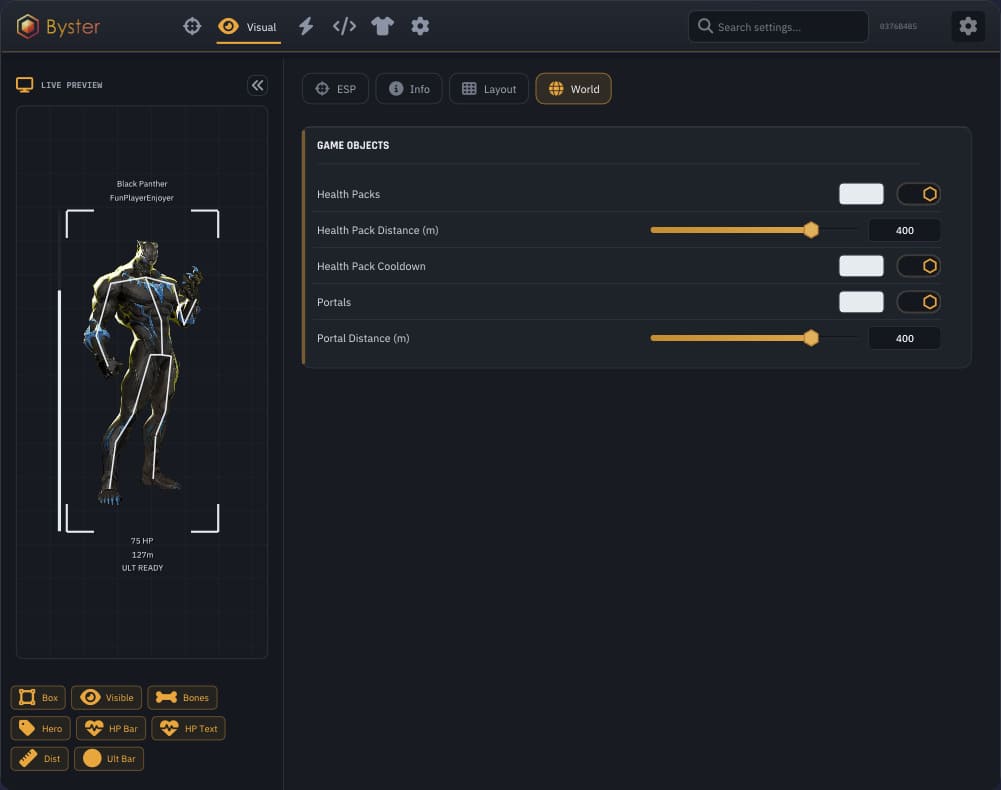Click the 'FunPlayerEnjoyer' player name text
Viewport: 1001px width, 790px height.
(142, 198)
